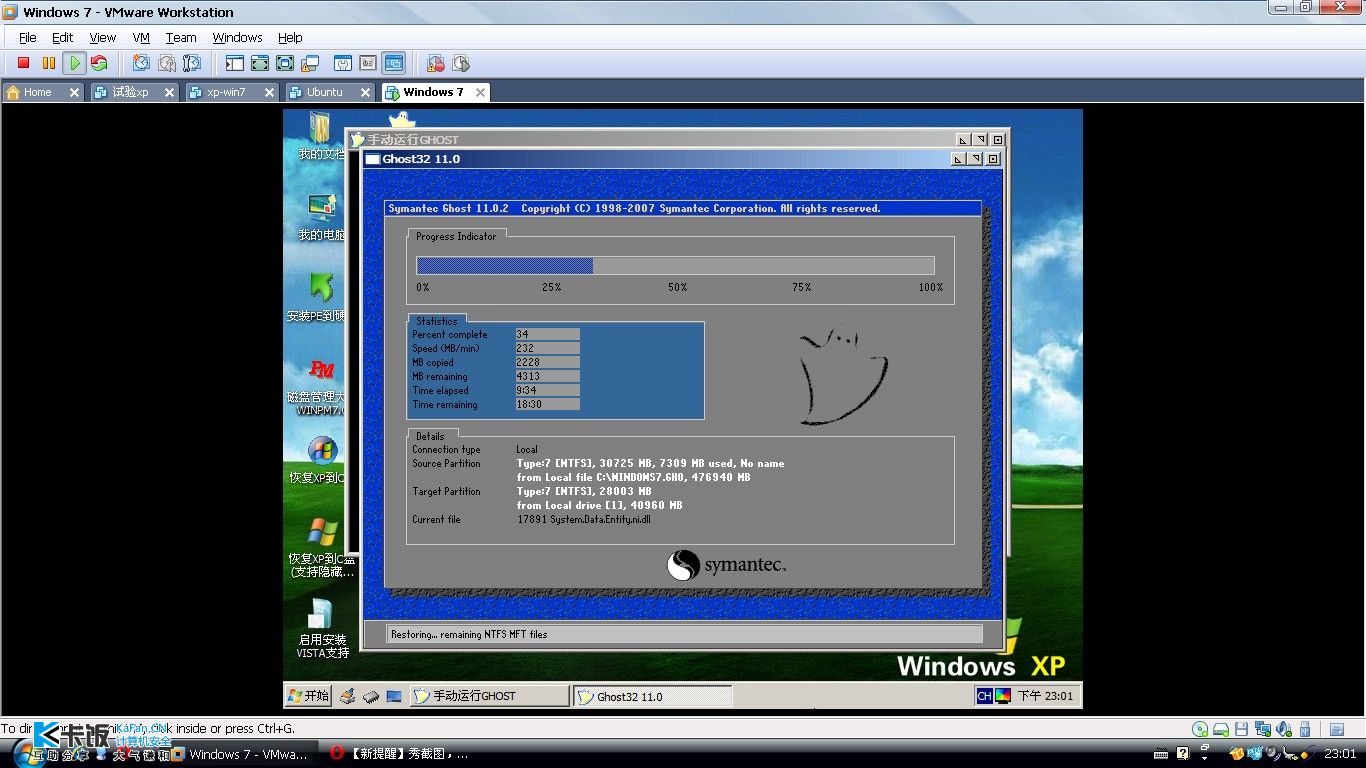Click the record session icon with red dot
This screenshot has width=1366, height=768.
pyautogui.click(x=435, y=63)
